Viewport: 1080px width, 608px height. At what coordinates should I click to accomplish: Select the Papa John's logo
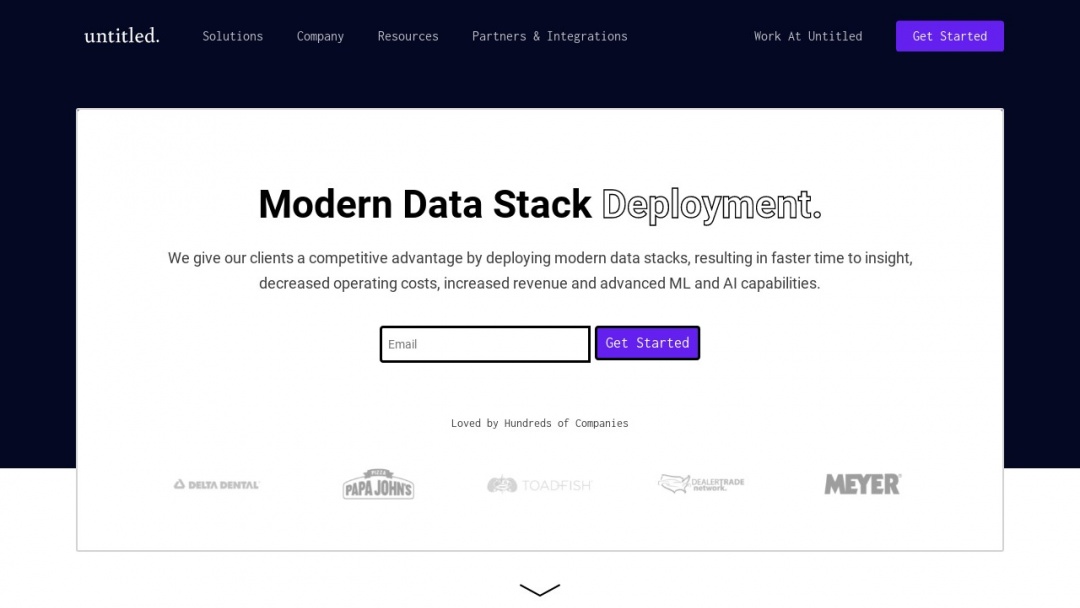coord(378,484)
